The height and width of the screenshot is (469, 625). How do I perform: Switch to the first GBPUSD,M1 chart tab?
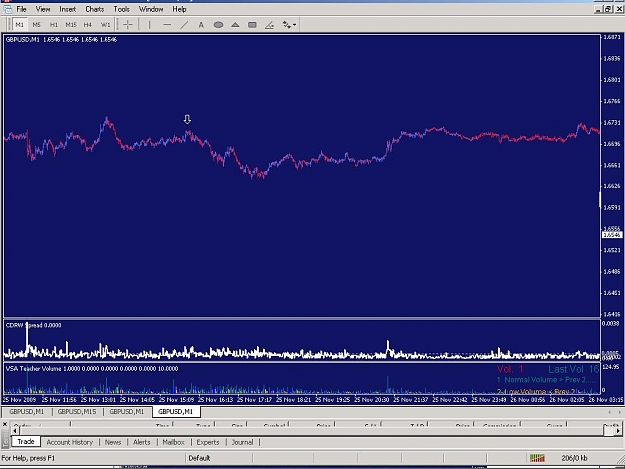point(26,412)
